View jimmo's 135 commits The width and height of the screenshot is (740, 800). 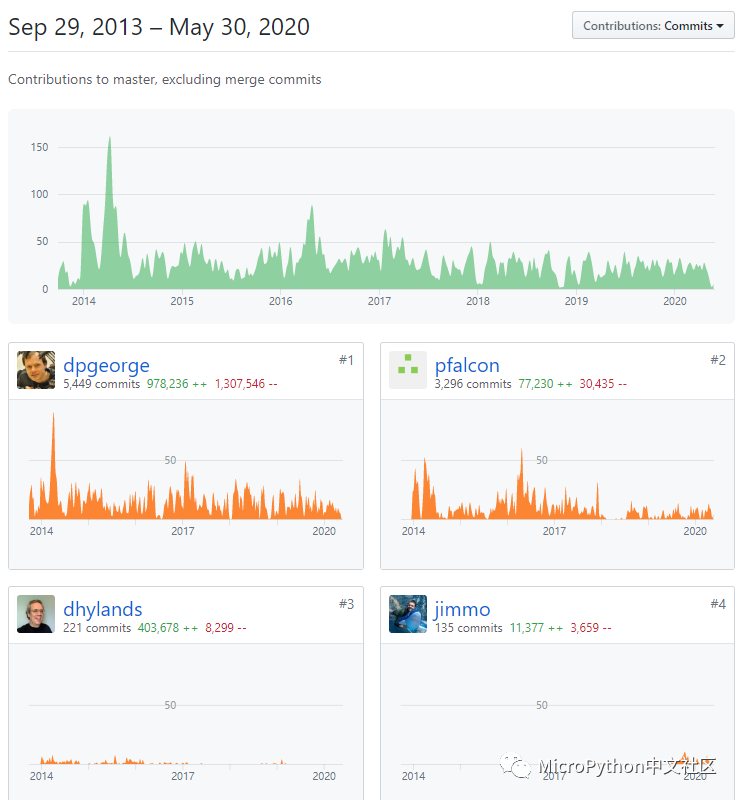pos(468,628)
